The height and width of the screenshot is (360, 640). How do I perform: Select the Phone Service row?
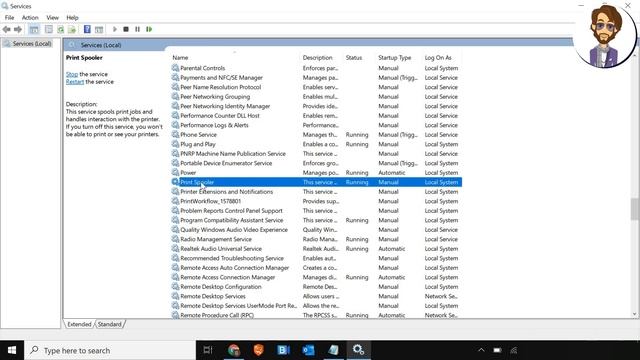pos(316,135)
